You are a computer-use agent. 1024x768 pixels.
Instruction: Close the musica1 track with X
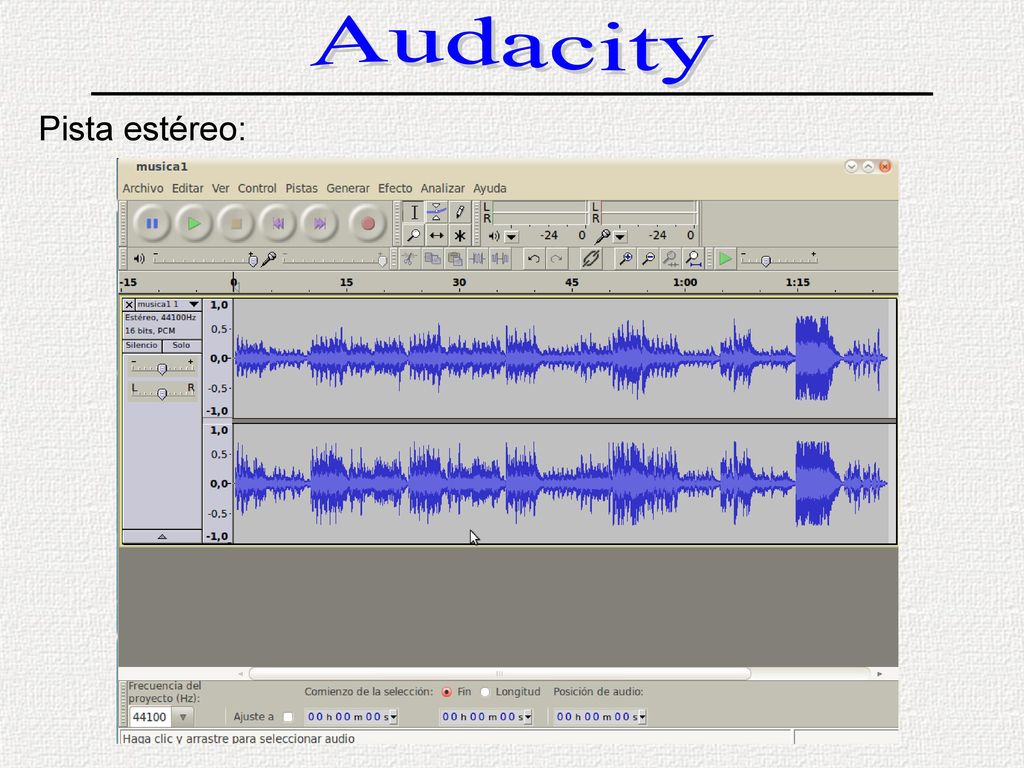(x=129, y=304)
